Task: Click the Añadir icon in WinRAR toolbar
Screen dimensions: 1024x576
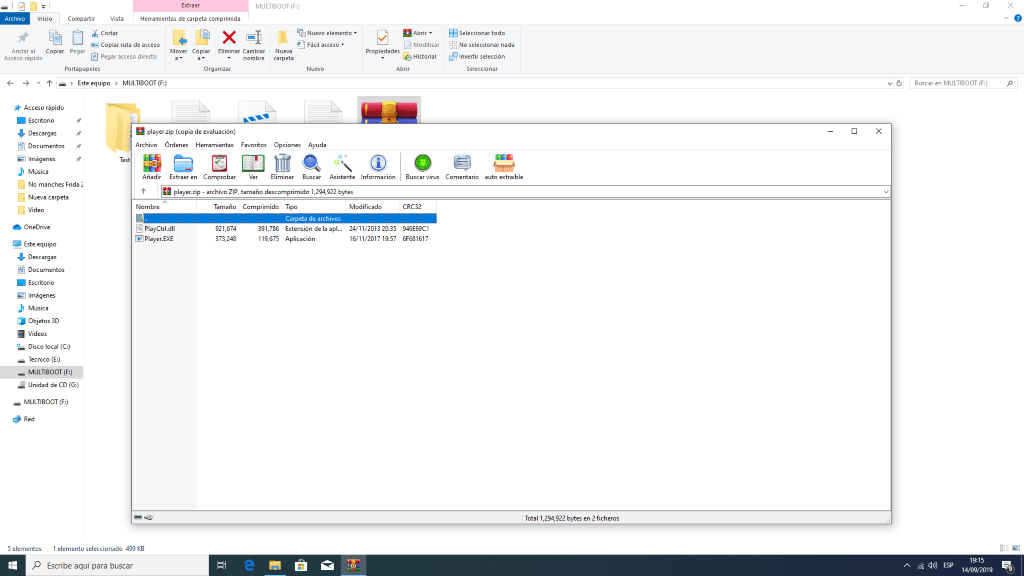Action: pos(151,166)
